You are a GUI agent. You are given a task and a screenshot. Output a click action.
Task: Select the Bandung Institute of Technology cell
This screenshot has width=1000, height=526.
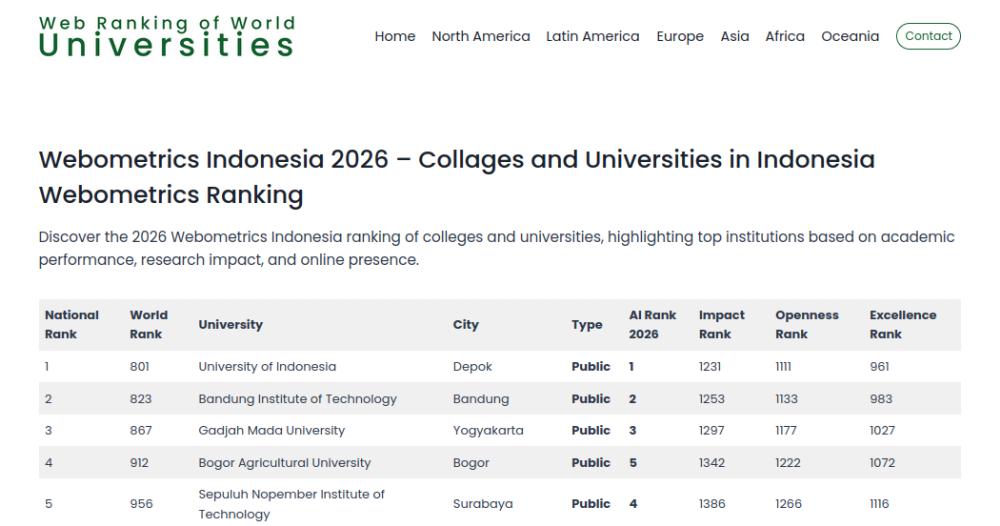click(297, 399)
